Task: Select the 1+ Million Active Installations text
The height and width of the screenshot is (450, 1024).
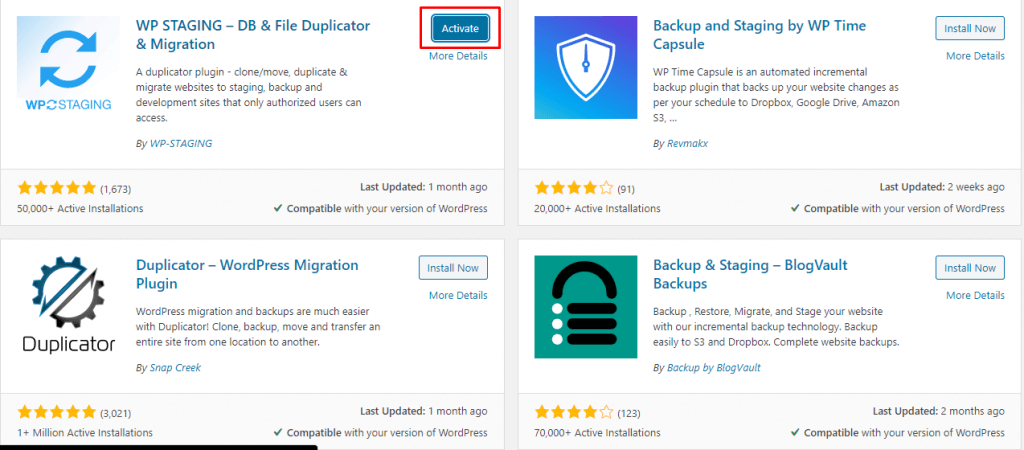Action: 85,433
